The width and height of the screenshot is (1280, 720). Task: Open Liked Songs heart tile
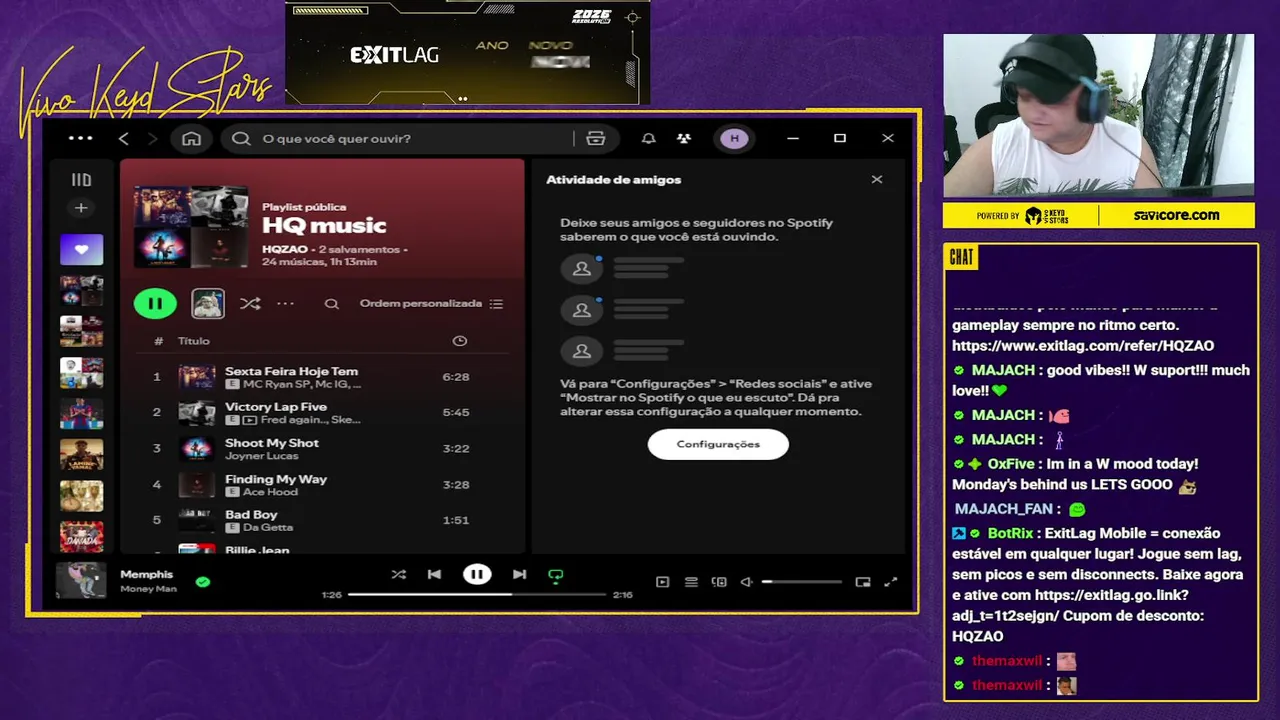click(x=81, y=249)
